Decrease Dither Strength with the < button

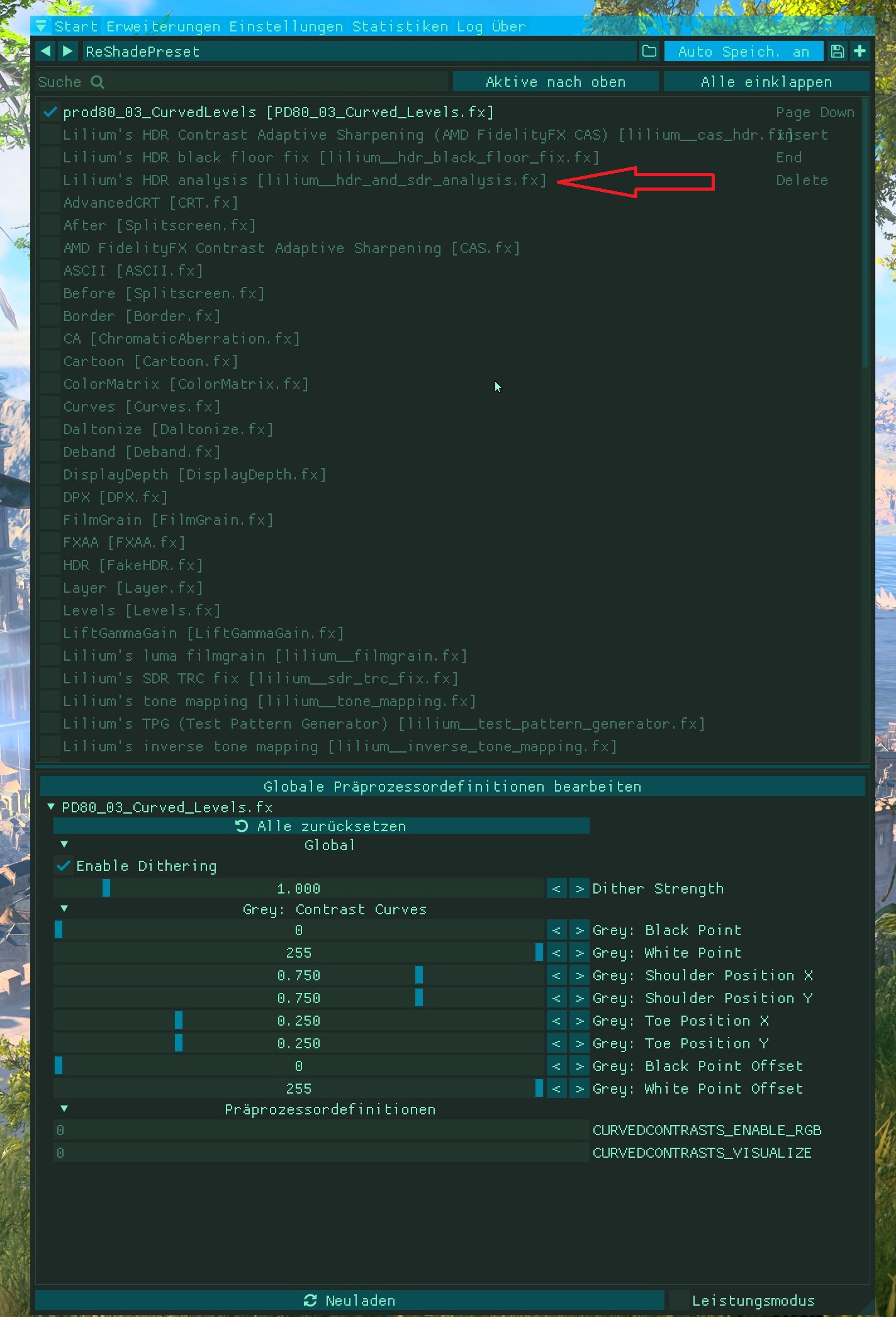556,888
